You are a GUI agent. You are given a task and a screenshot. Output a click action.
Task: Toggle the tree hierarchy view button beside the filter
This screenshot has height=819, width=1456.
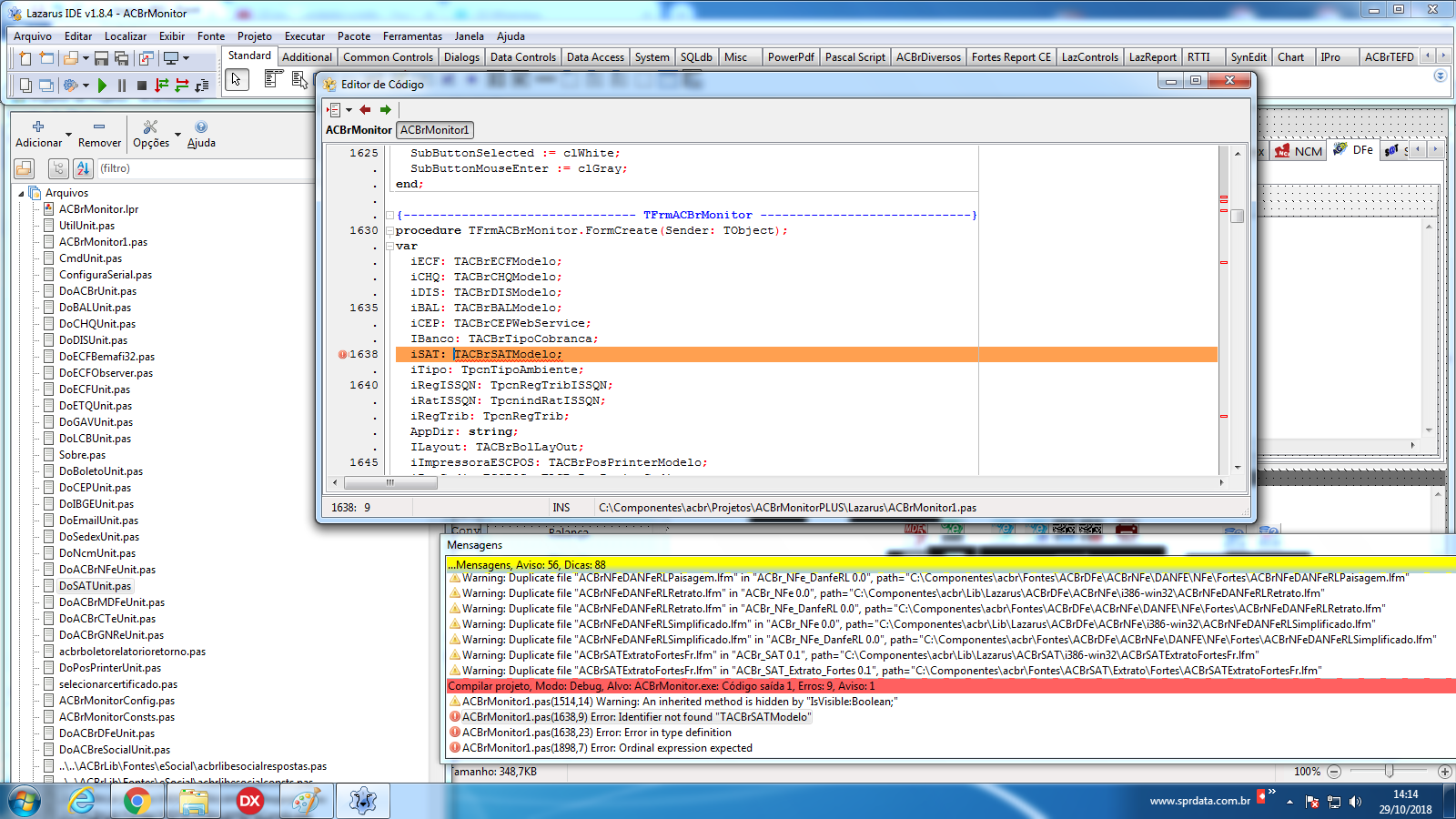pos(58,168)
